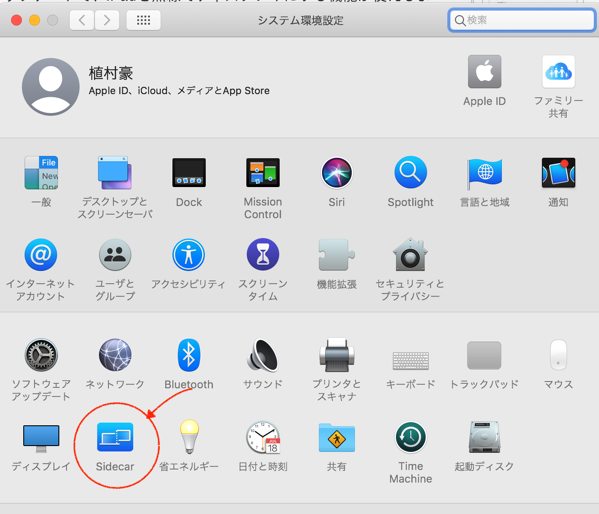Open the 一般 (General) preferences pane

41,173
